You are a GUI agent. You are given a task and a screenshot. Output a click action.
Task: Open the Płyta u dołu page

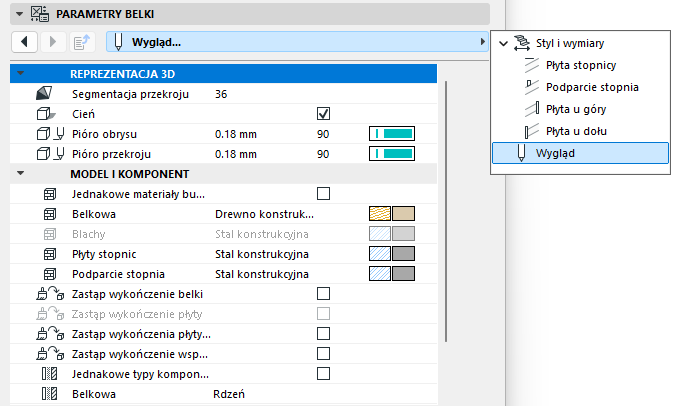[576, 131]
